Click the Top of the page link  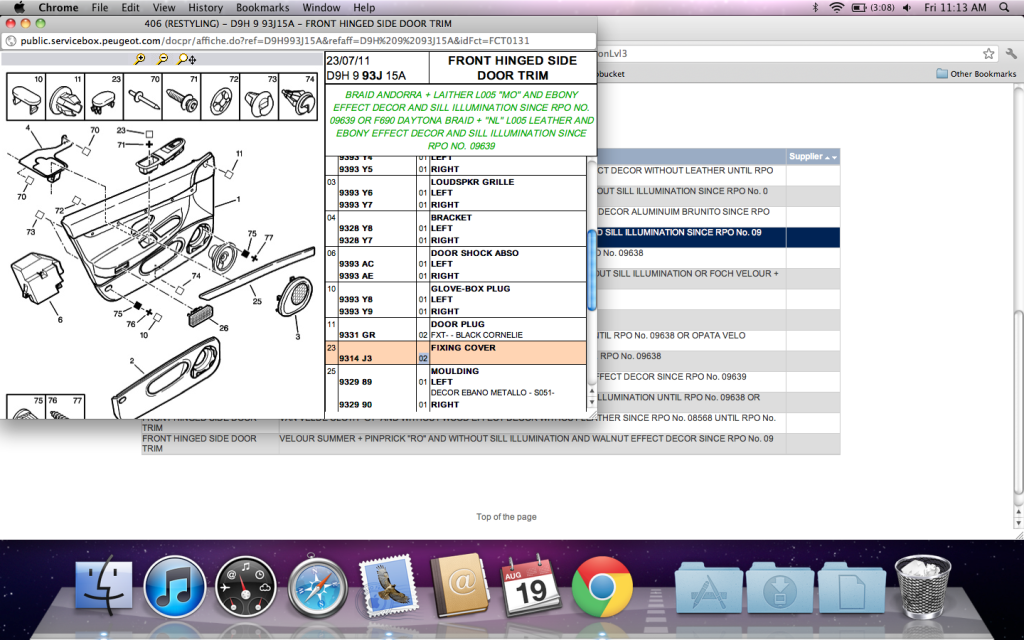(x=506, y=517)
